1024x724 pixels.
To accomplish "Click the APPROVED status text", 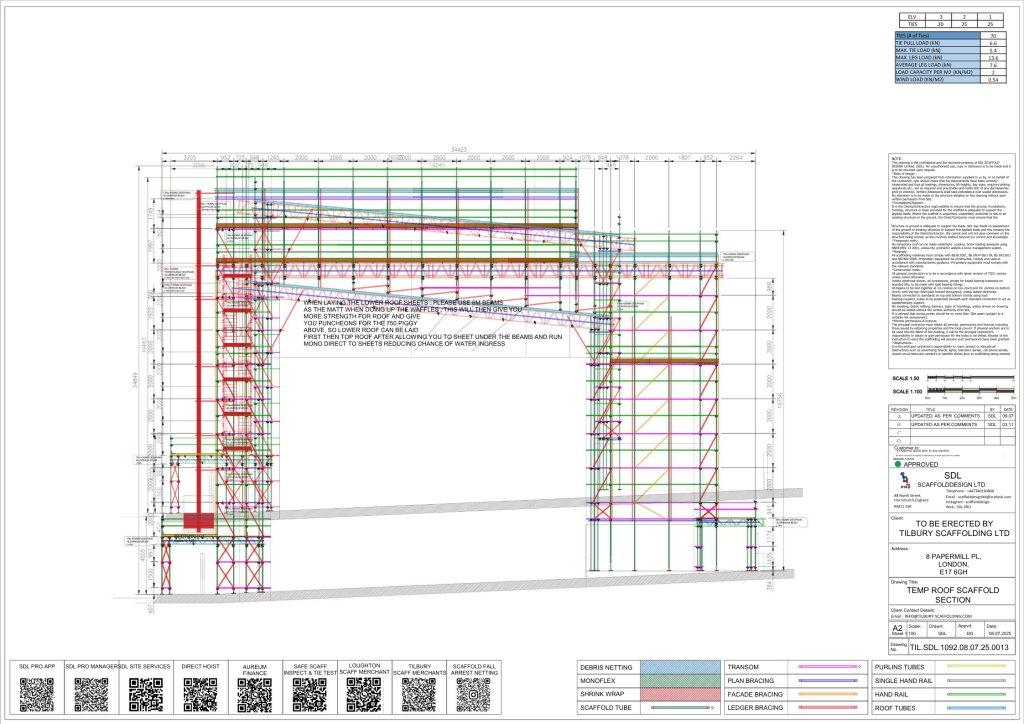I will point(921,465).
